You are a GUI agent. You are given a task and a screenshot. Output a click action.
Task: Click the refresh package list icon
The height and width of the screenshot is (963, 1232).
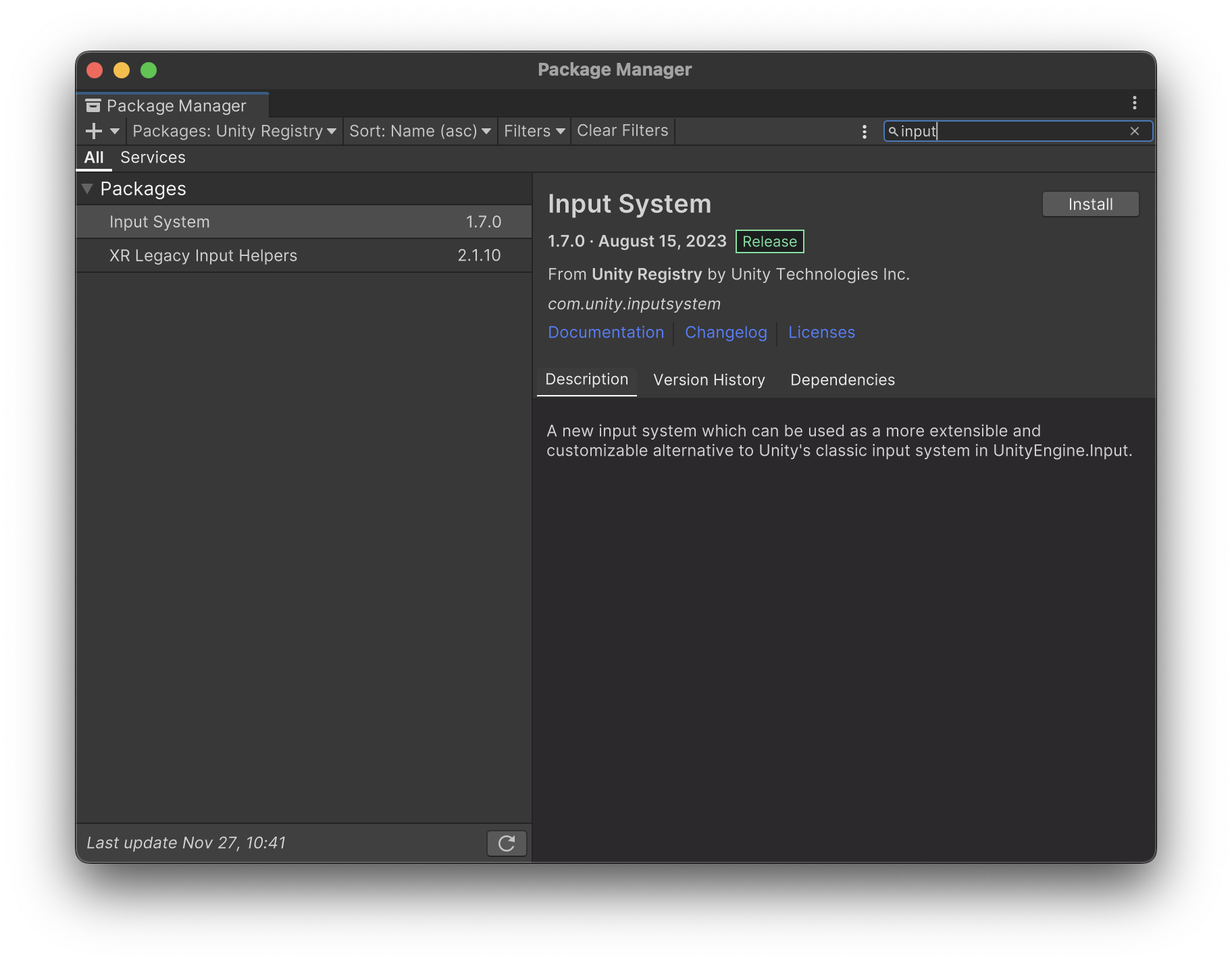[507, 843]
